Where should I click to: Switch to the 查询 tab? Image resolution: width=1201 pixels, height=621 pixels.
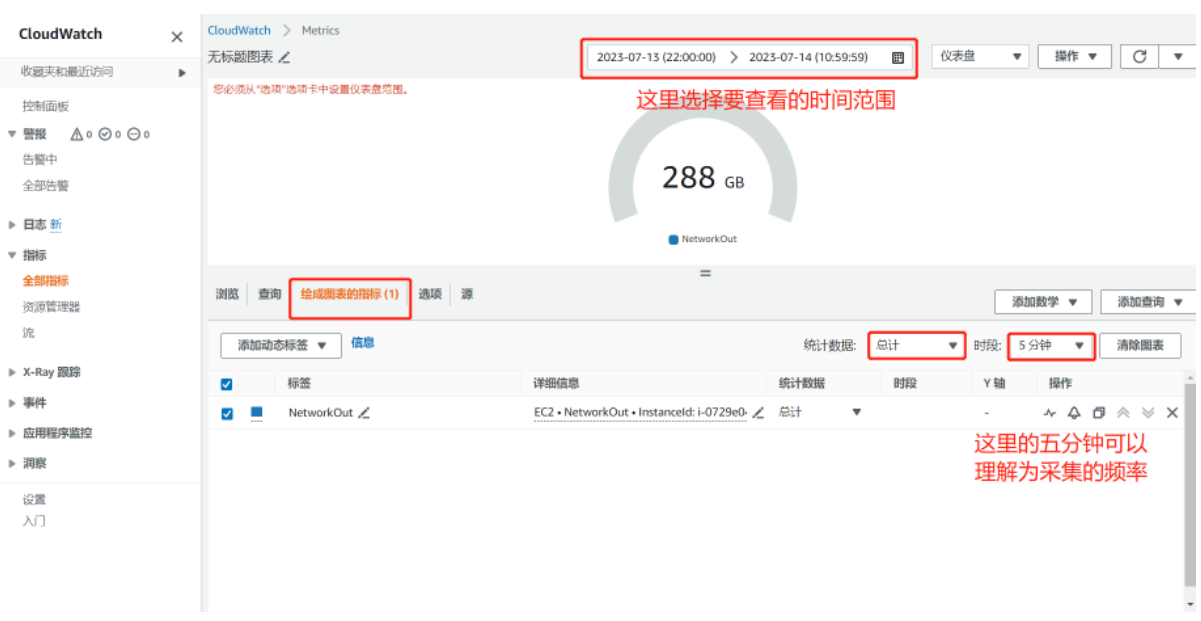pos(269,294)
